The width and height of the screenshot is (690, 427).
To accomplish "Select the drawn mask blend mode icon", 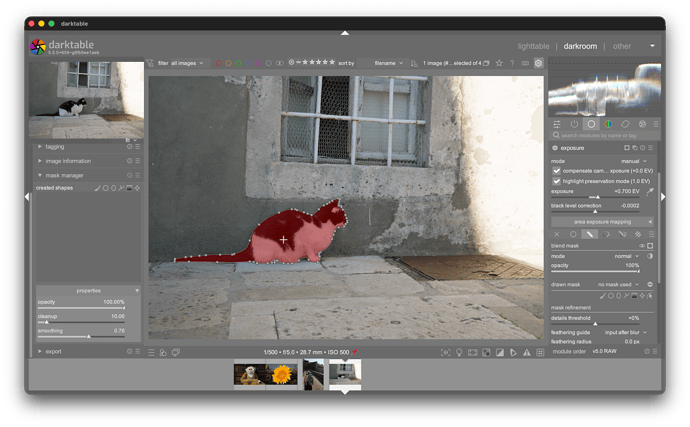I will pyautogui.click(x=590, y=234).
